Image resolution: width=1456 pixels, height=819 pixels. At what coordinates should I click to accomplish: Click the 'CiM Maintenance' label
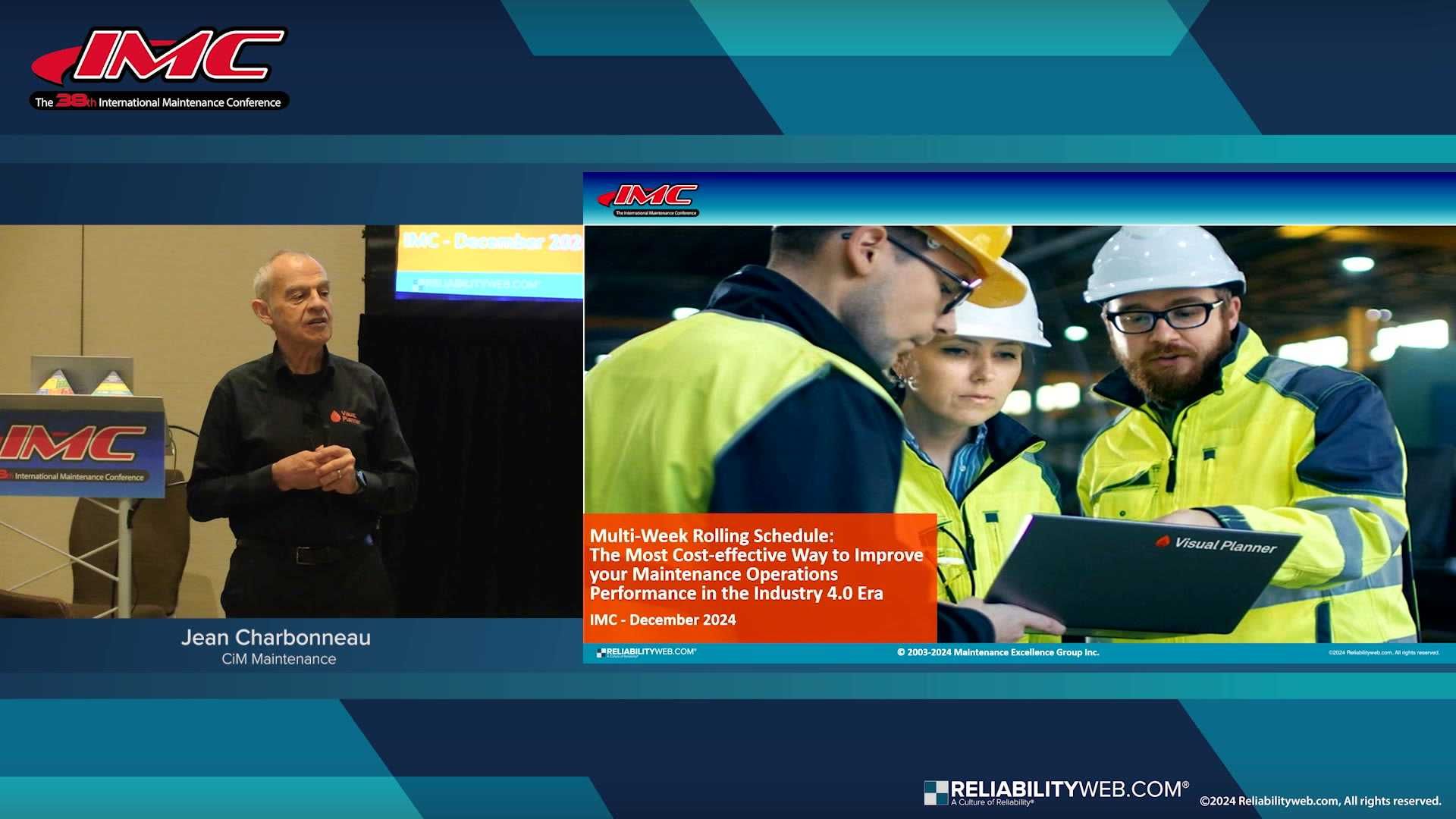278,659
